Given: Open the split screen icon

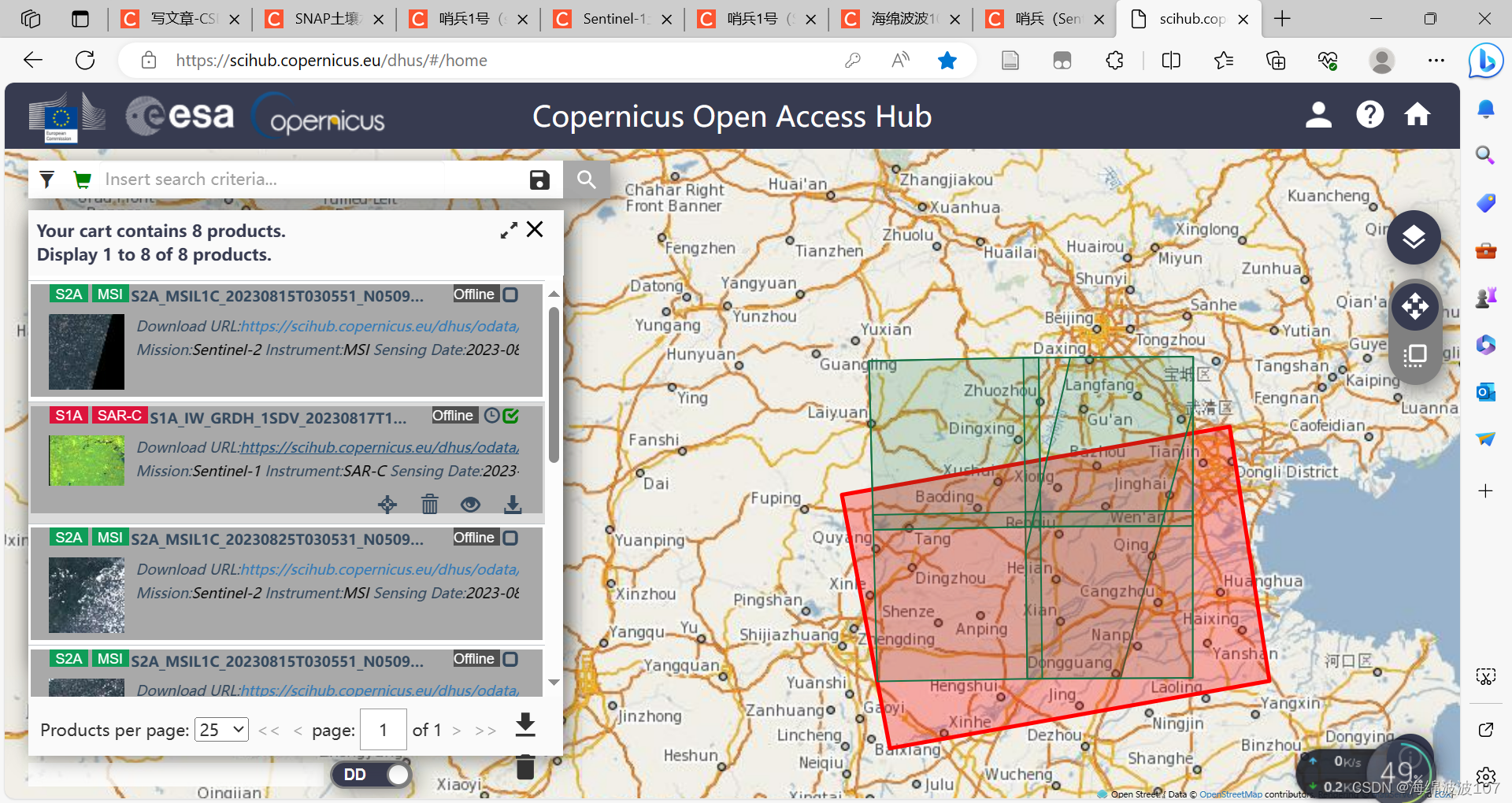Looking at the screenshot, I should click(1171, 61).
